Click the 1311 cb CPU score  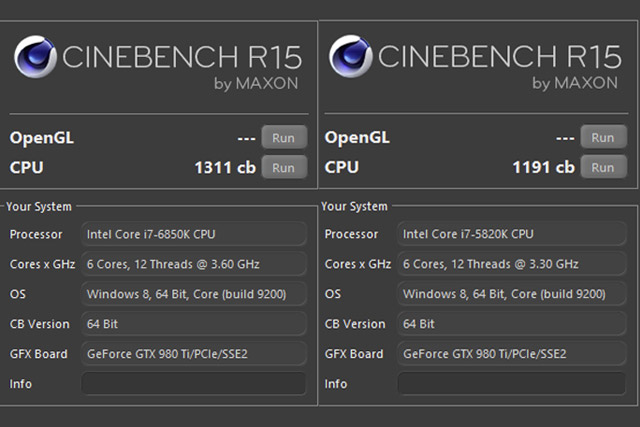click(225, 168)
